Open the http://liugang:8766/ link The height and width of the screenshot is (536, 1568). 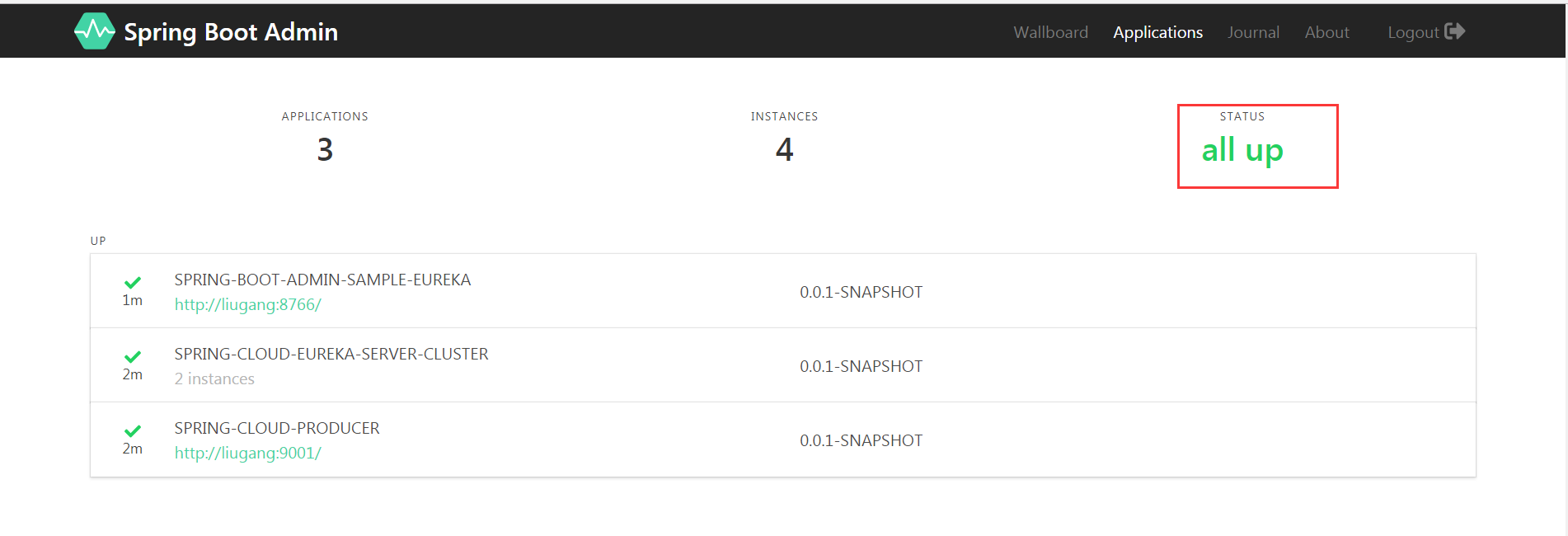pos(247,304)
